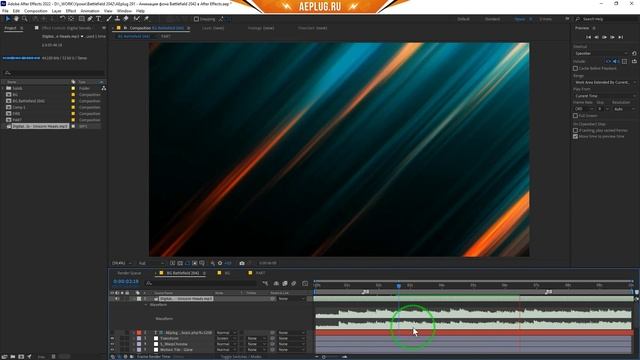The height and width of the screenshot is (360, 640).
Task: Select the Type text tool
Action: click(x=98, y=19)
